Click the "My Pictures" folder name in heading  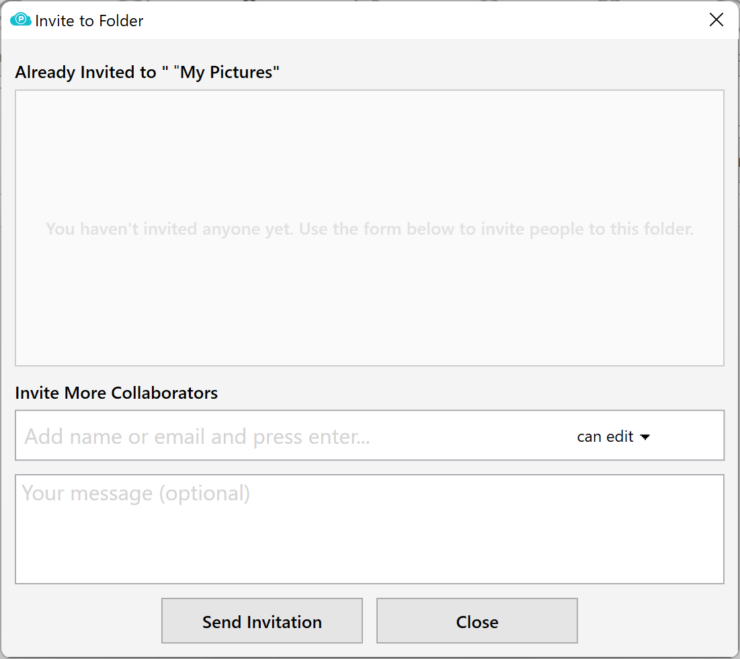click(227, 72)
